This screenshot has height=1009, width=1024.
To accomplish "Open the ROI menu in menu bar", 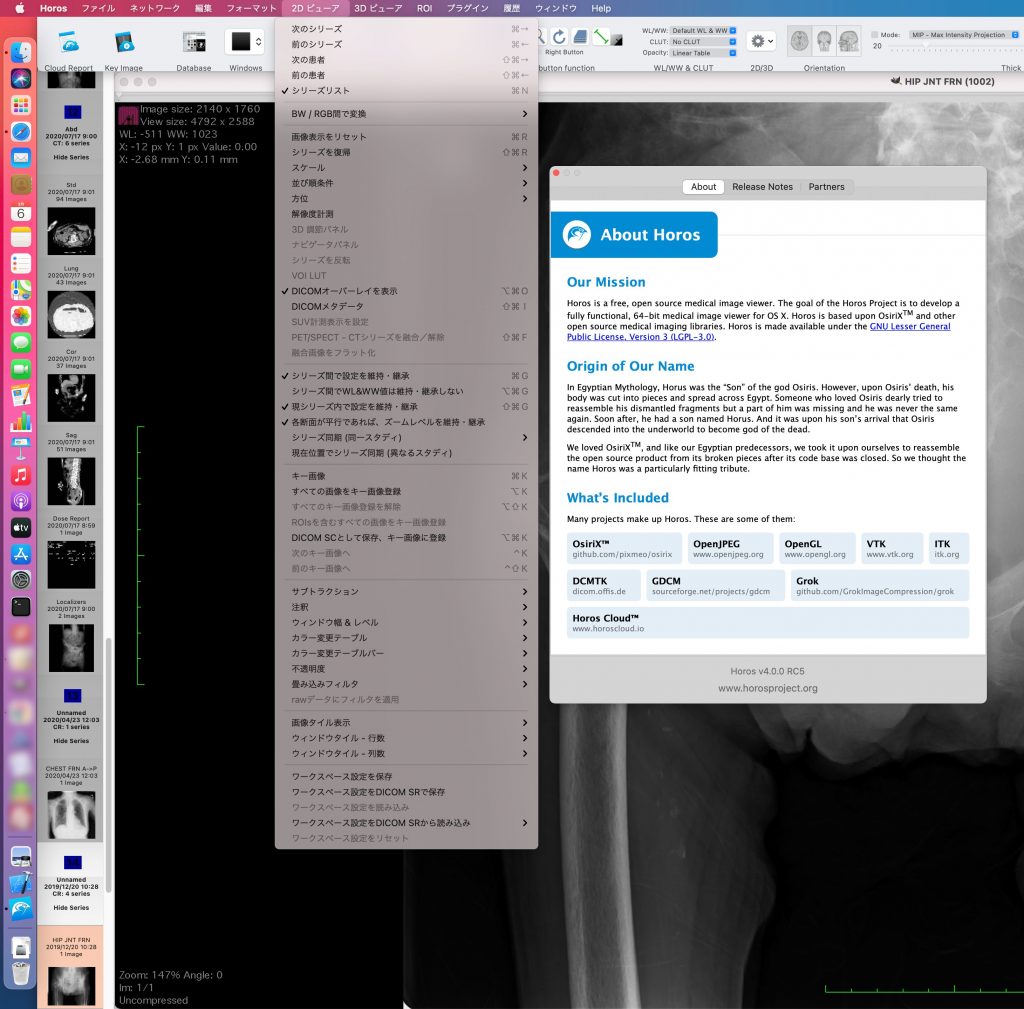I will pyautogui.click(x=424, y=8).
